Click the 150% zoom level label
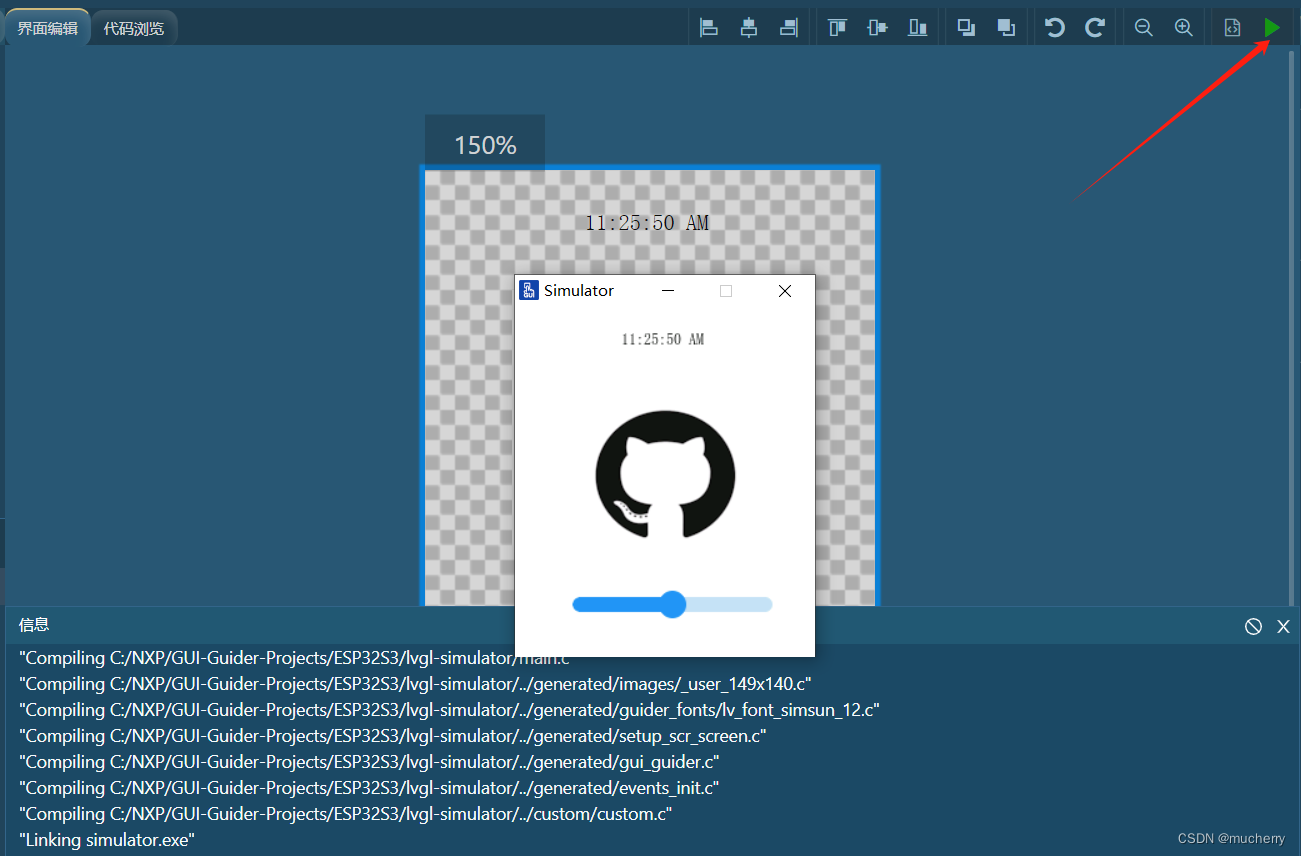Viewport: 1301px width, 856px height. pyautogui.click(x=485, y=145)
